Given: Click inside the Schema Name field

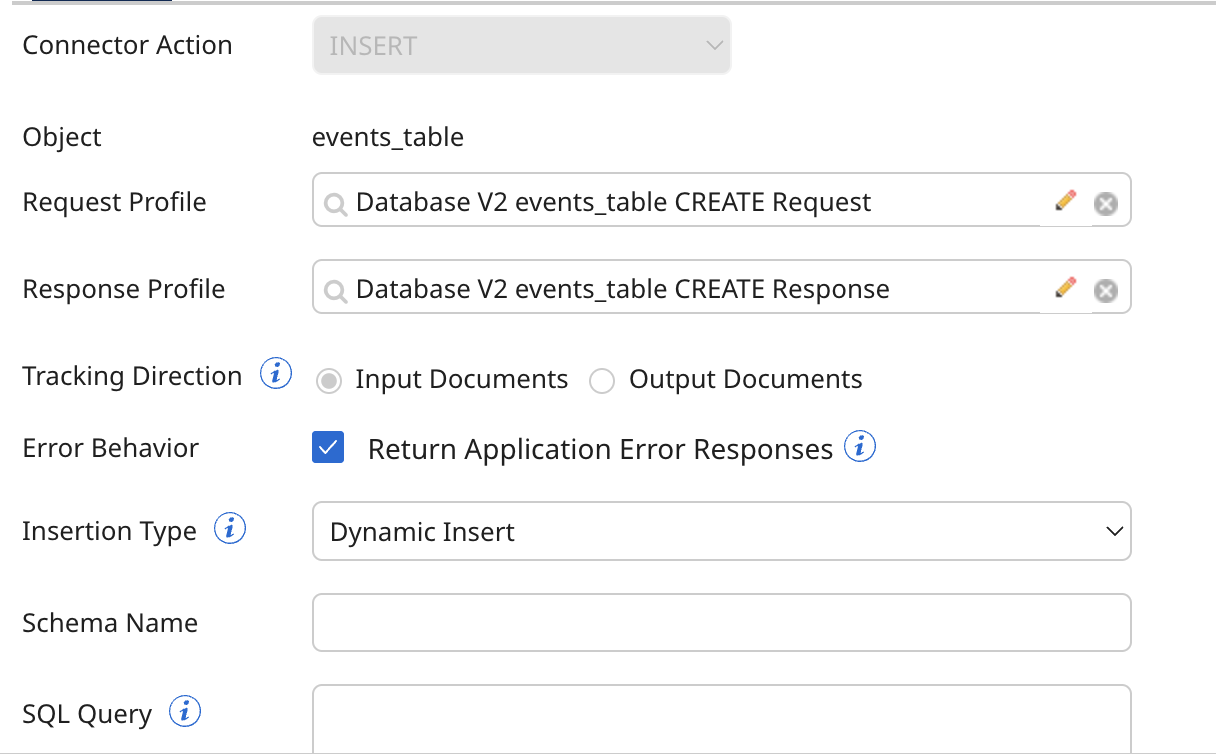Looking at the screenshot, I should 722,622.
